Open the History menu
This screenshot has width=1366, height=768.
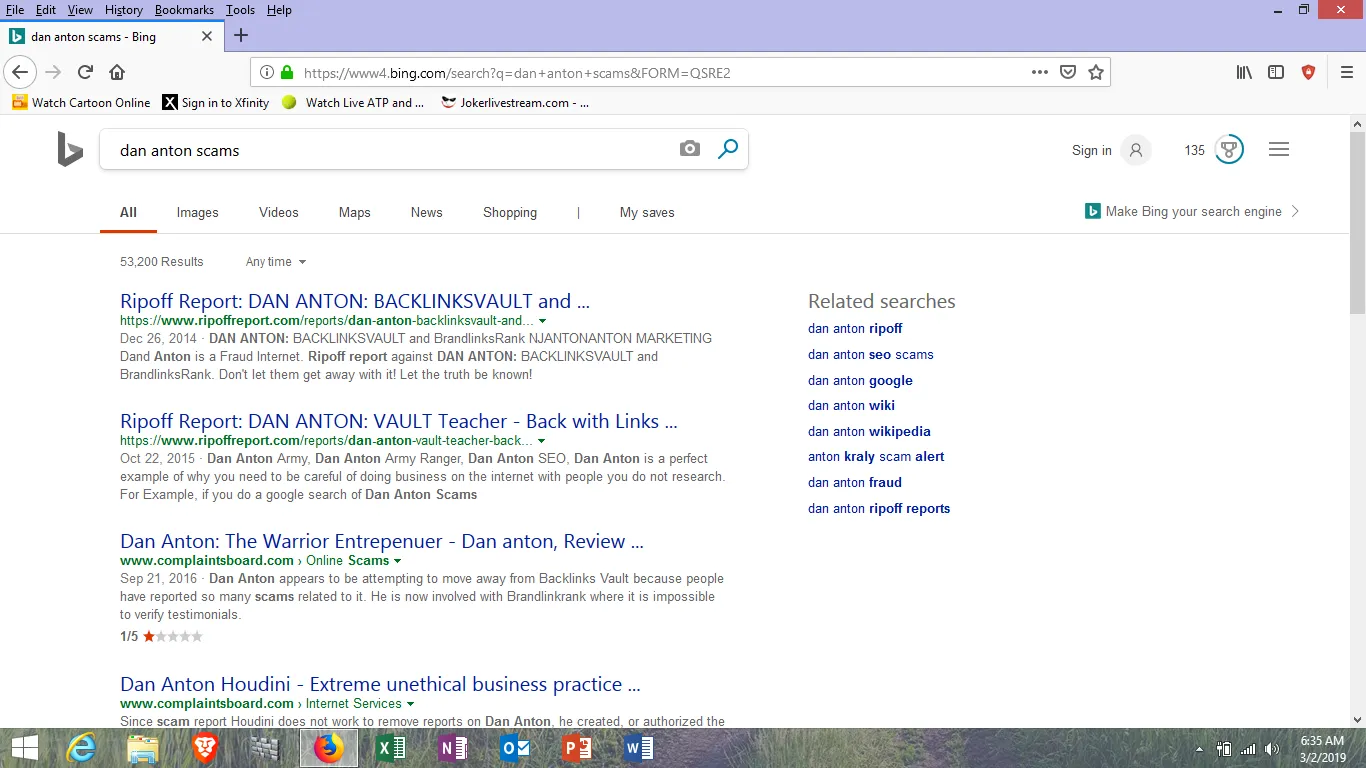tap(124, 10)
